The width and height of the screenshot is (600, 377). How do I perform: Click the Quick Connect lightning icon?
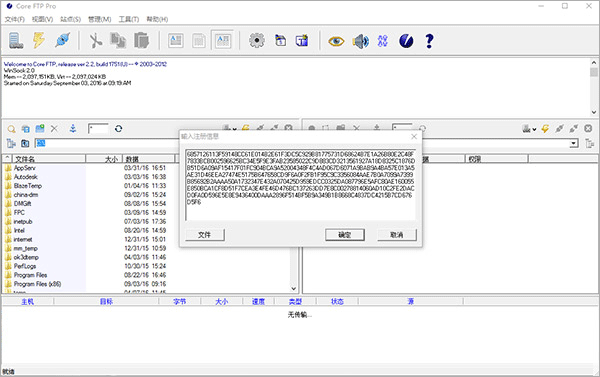[x=39, y=40]
